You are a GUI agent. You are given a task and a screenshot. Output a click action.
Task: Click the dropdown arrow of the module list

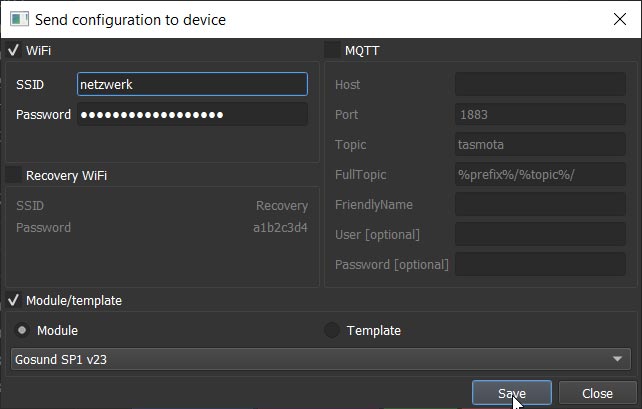click(617, 359)
